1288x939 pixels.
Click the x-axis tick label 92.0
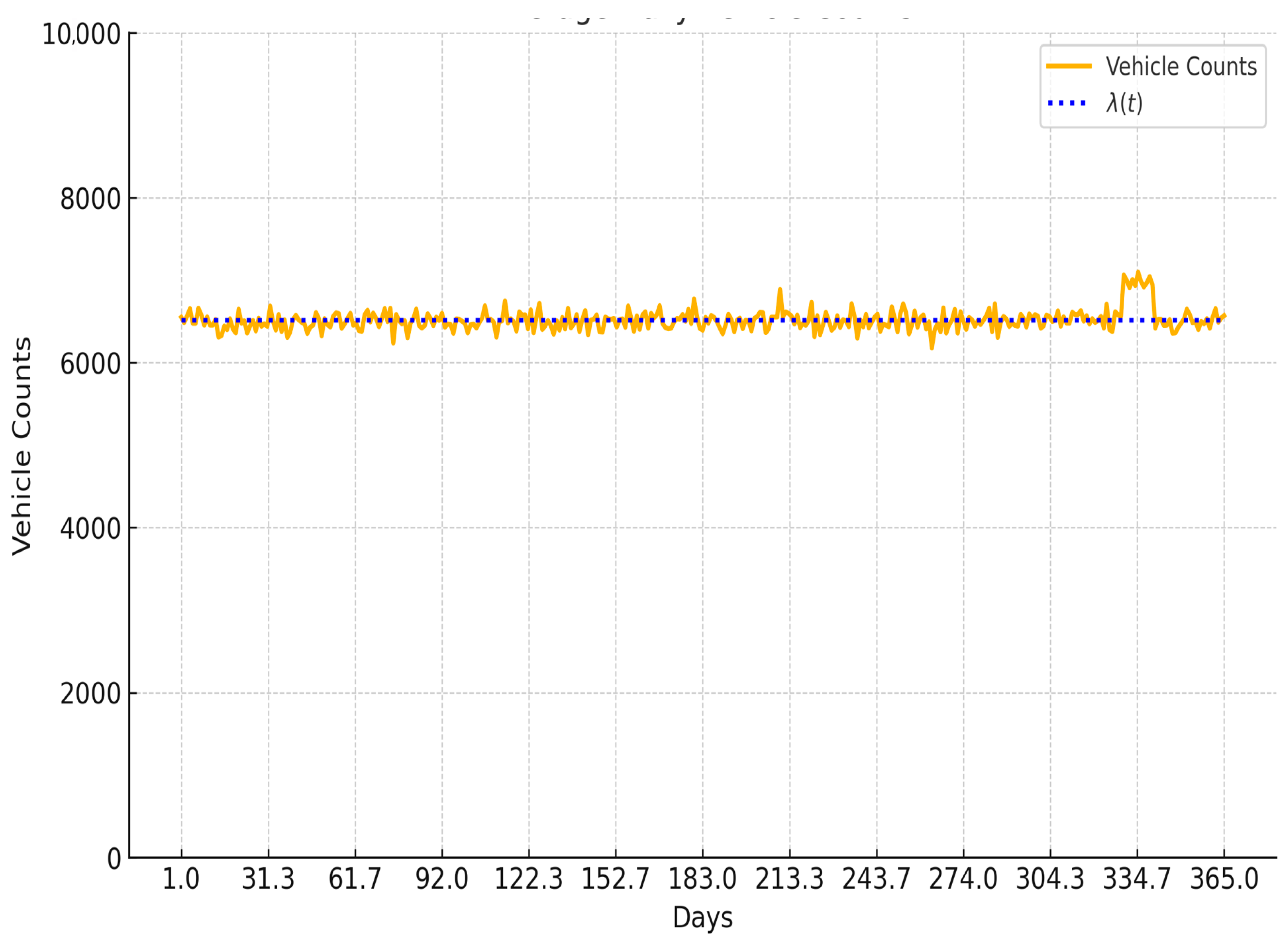click(x=442, y=880)
